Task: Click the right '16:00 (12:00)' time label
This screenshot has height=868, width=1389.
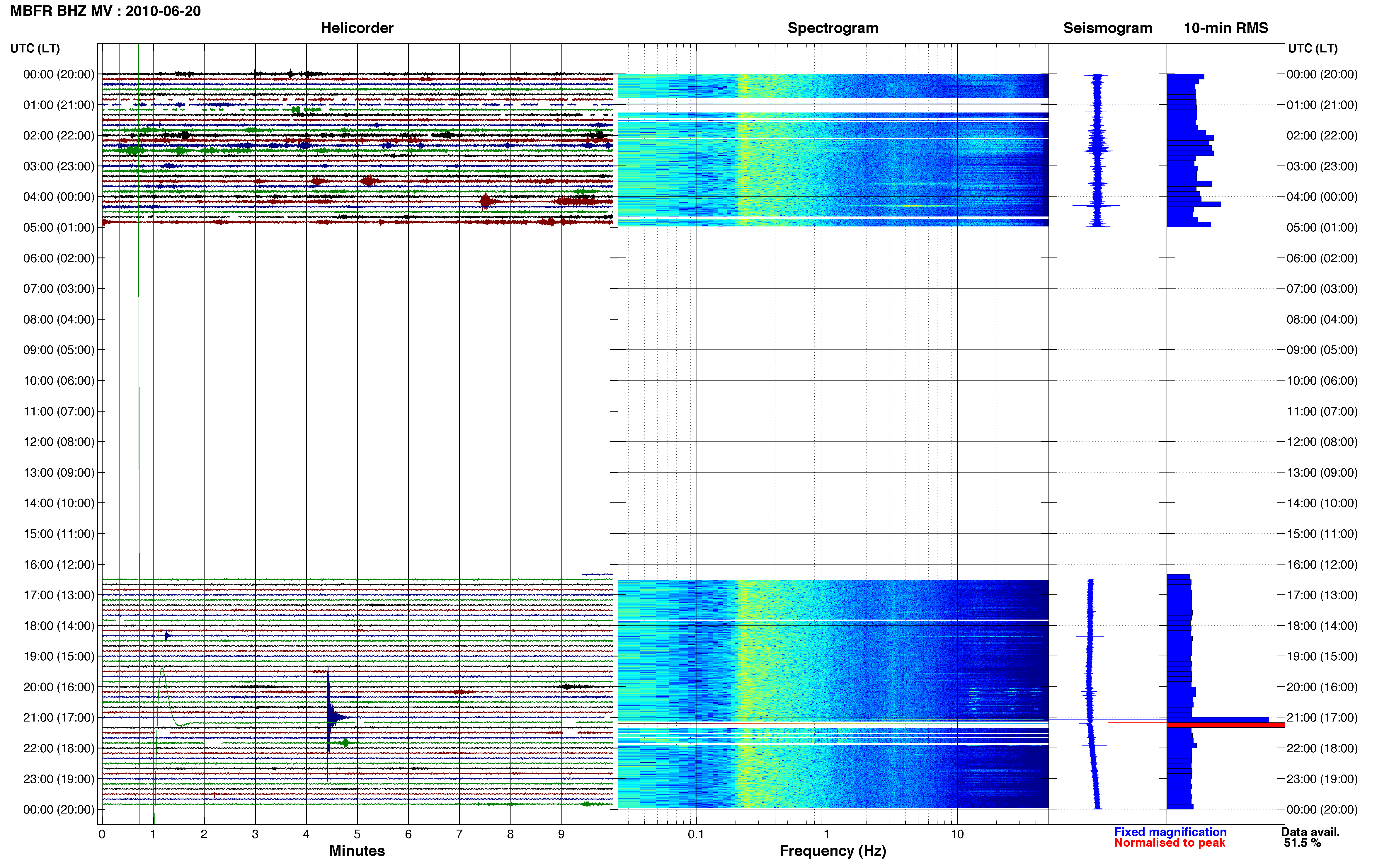Action: click(x=1322, y=564)
